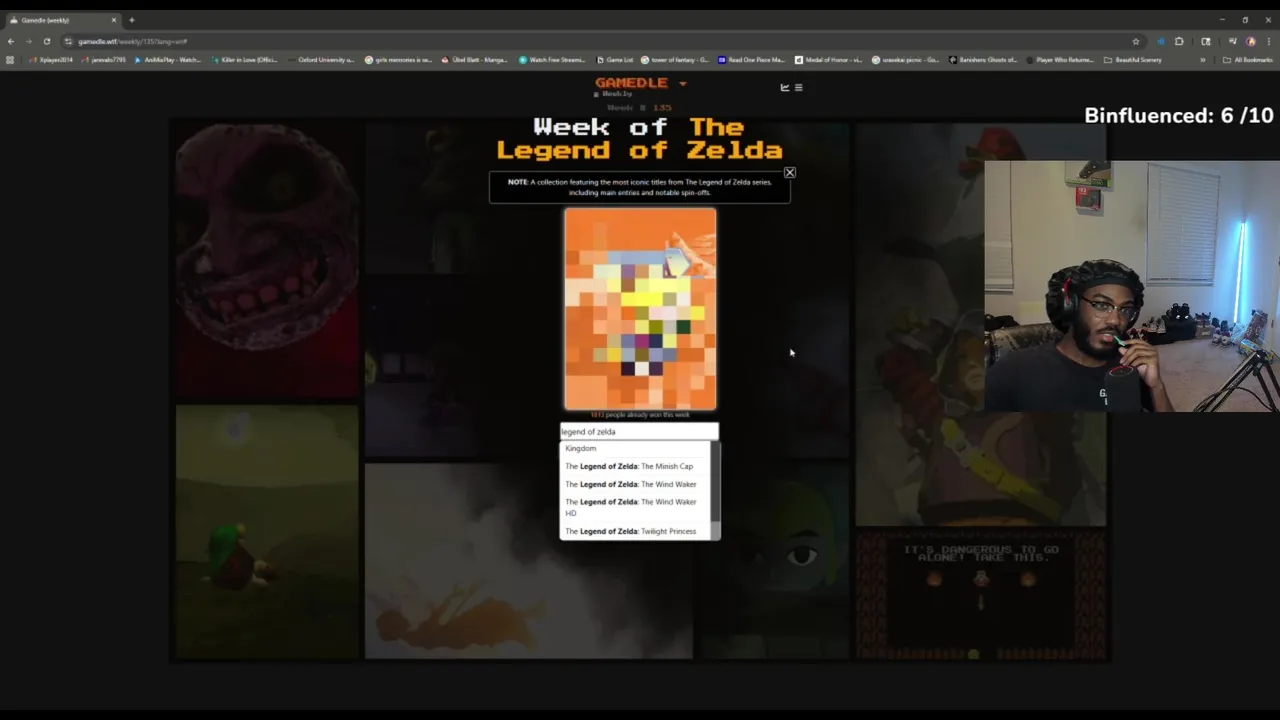Open the site info icon in address bar

pyautogui.click(x=69, y=41)
